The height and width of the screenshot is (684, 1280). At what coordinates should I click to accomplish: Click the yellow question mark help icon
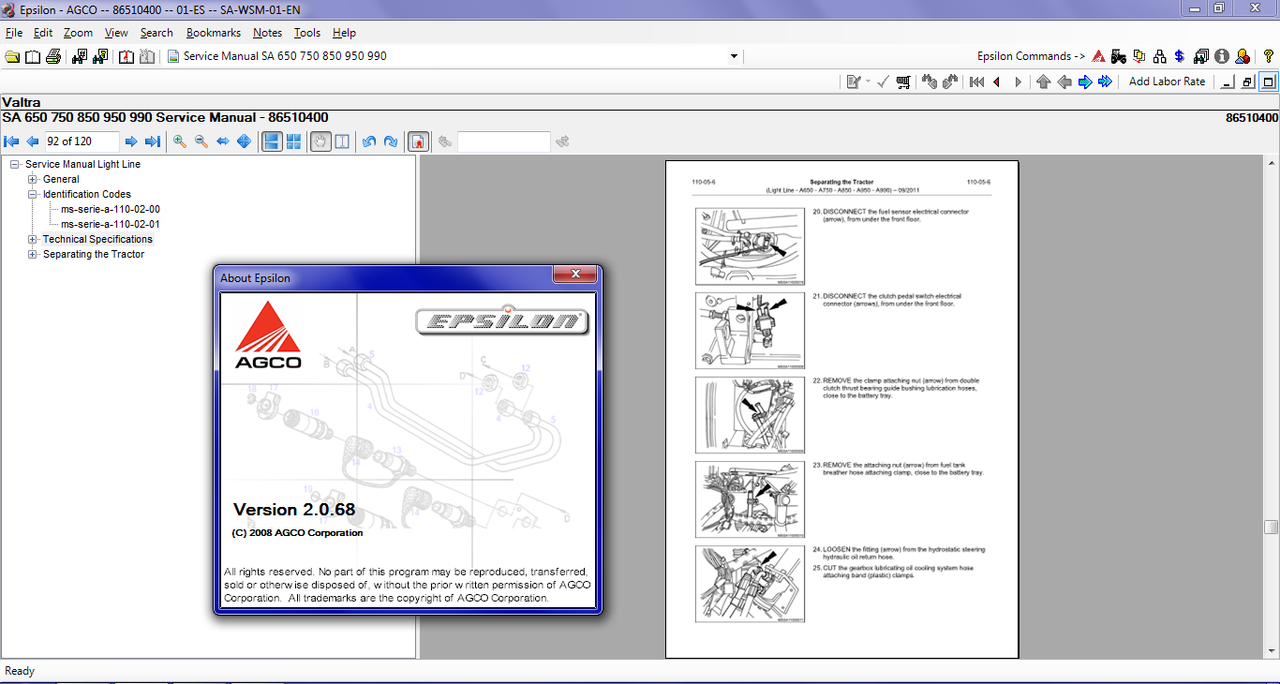coord(1268,56)
